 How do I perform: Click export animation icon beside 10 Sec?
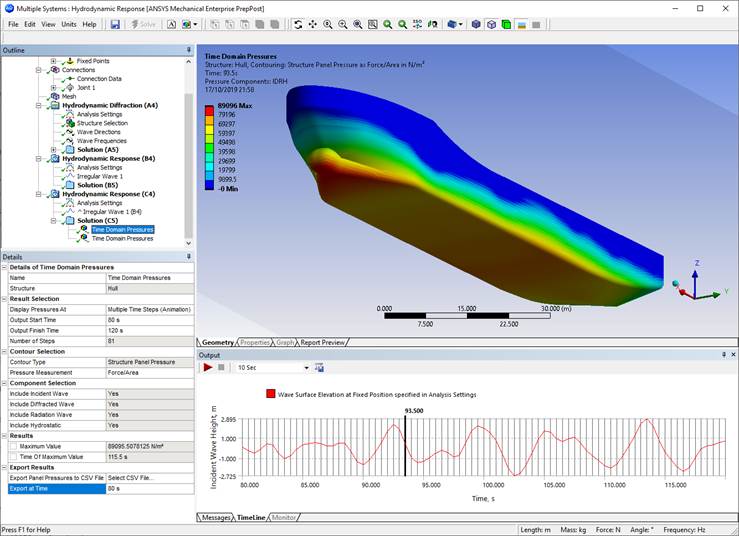(321, 368)
